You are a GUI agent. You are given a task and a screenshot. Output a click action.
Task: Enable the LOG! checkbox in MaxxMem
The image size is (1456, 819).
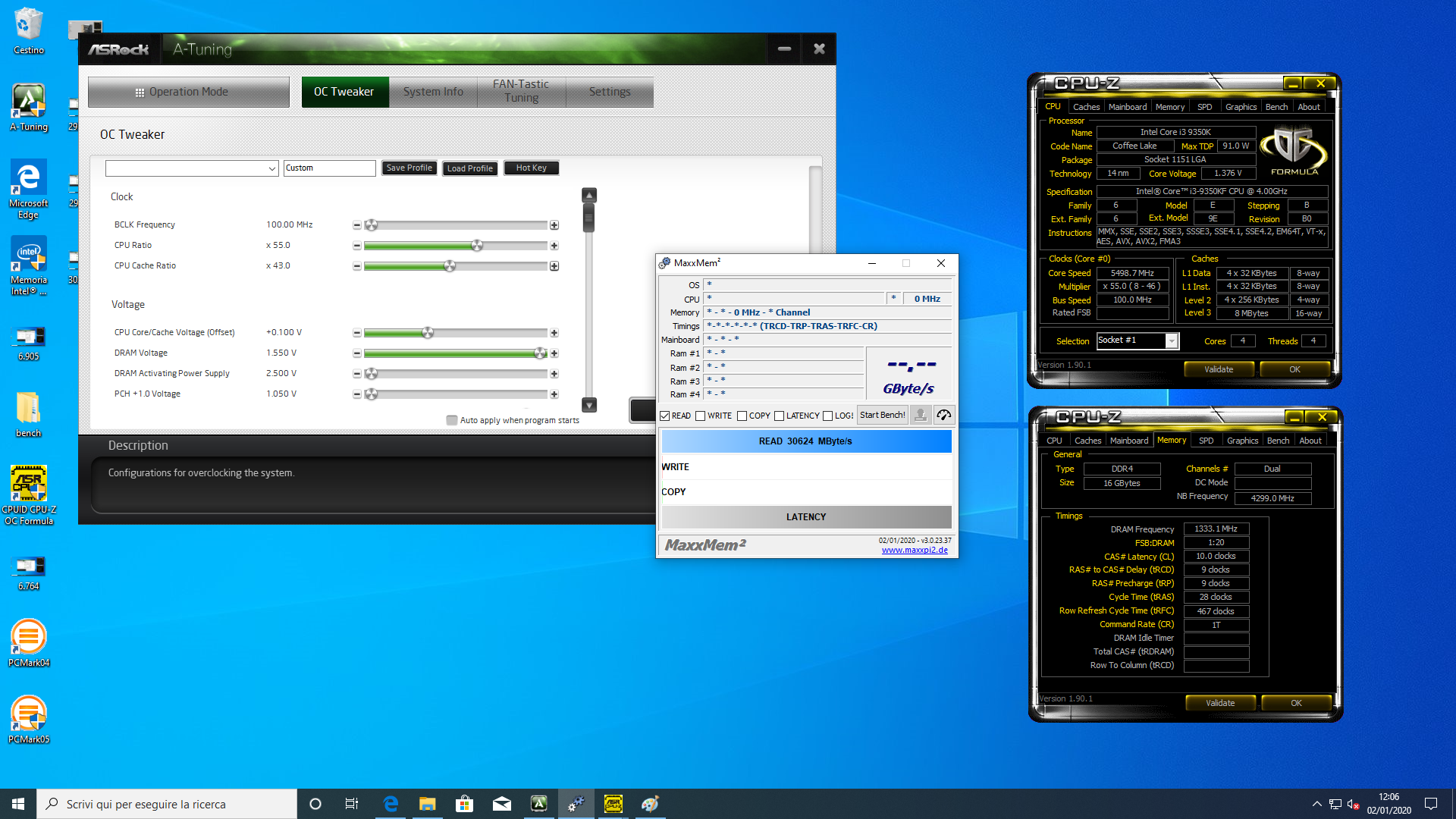pyautogui.click(x=828, y=416)
